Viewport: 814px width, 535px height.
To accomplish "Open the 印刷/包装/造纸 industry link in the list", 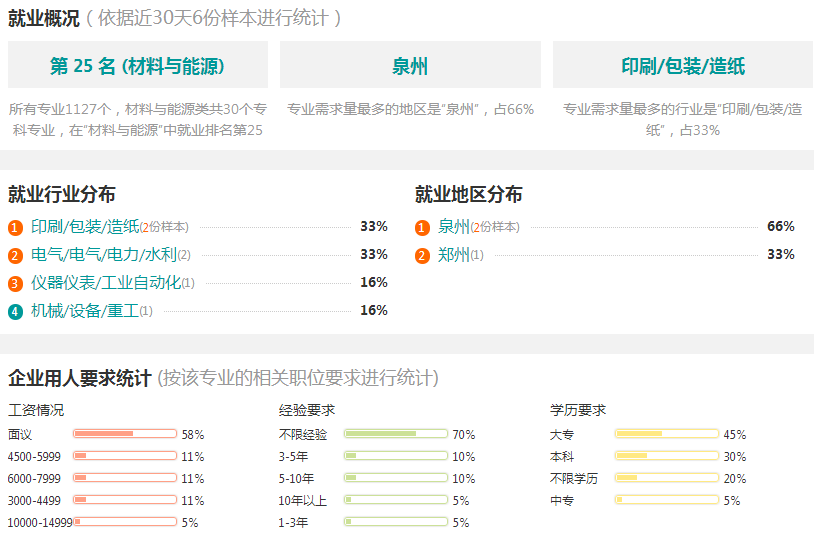I will [85, 226].
